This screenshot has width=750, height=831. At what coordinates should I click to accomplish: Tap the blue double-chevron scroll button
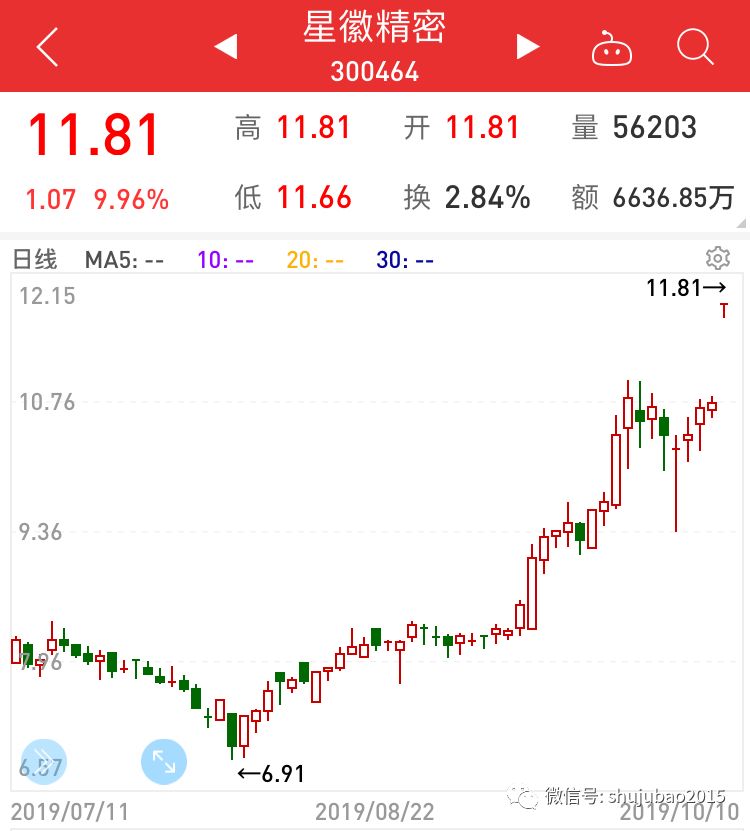tap(44, 762)
